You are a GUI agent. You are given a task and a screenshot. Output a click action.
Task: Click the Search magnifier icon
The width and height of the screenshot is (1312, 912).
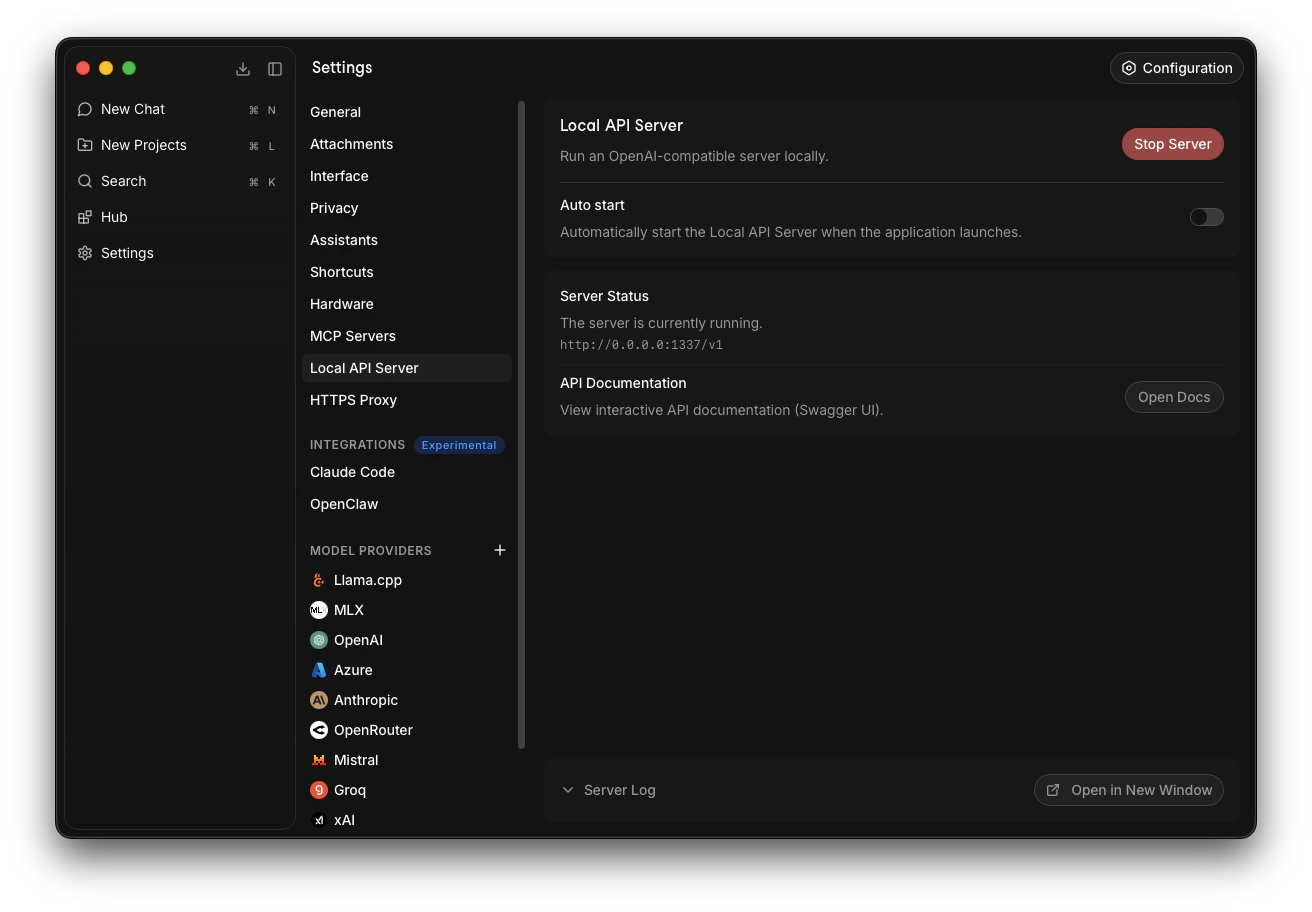[85, 181]
